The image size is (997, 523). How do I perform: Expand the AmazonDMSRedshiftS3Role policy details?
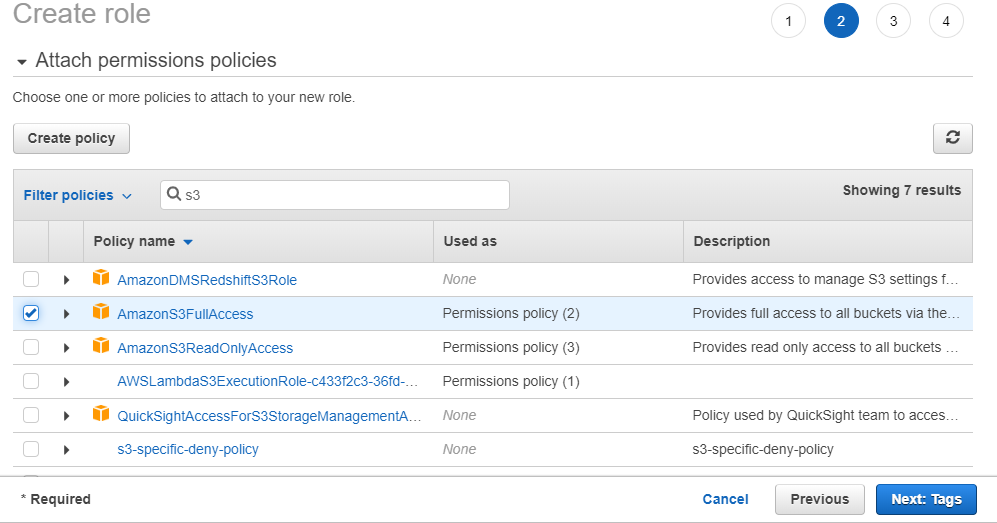click(x=66, y=280)
